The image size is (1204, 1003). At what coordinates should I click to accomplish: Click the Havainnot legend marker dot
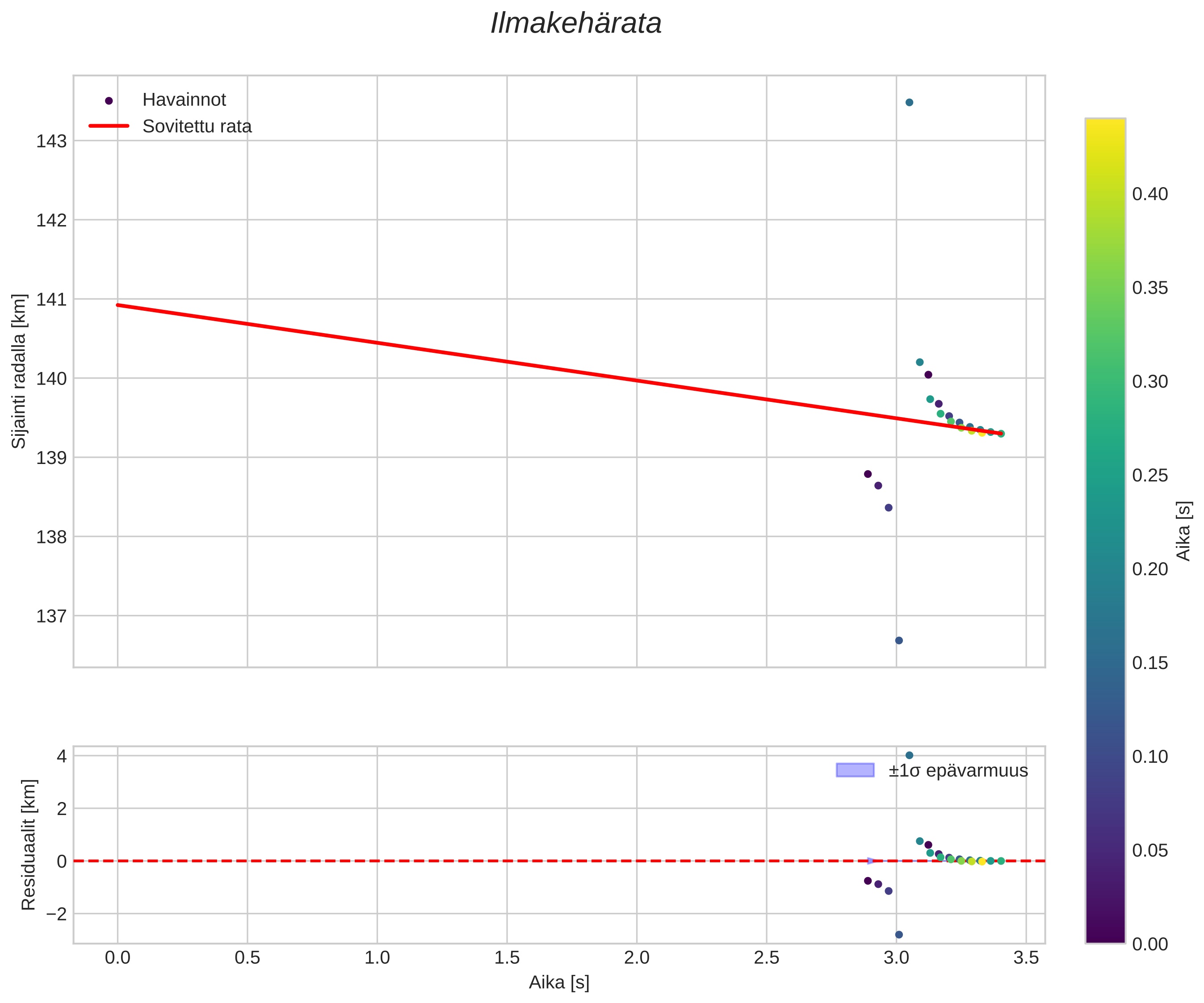coord(109,101)
